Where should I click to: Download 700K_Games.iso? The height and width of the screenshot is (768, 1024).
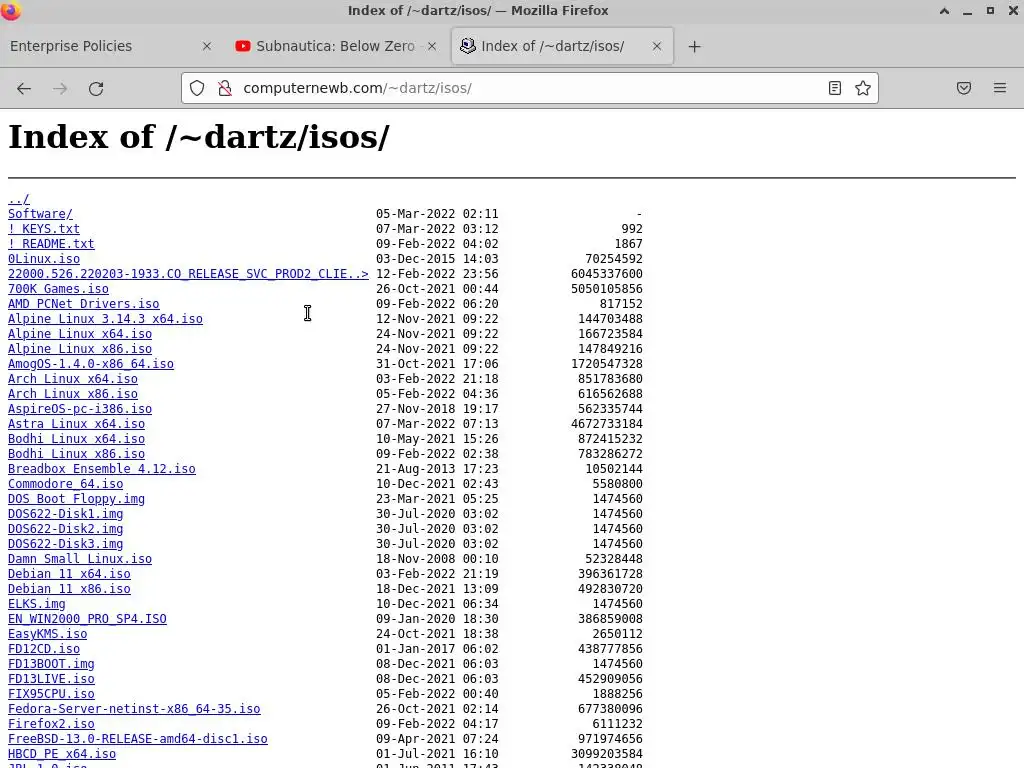click(x=58, y=289)
